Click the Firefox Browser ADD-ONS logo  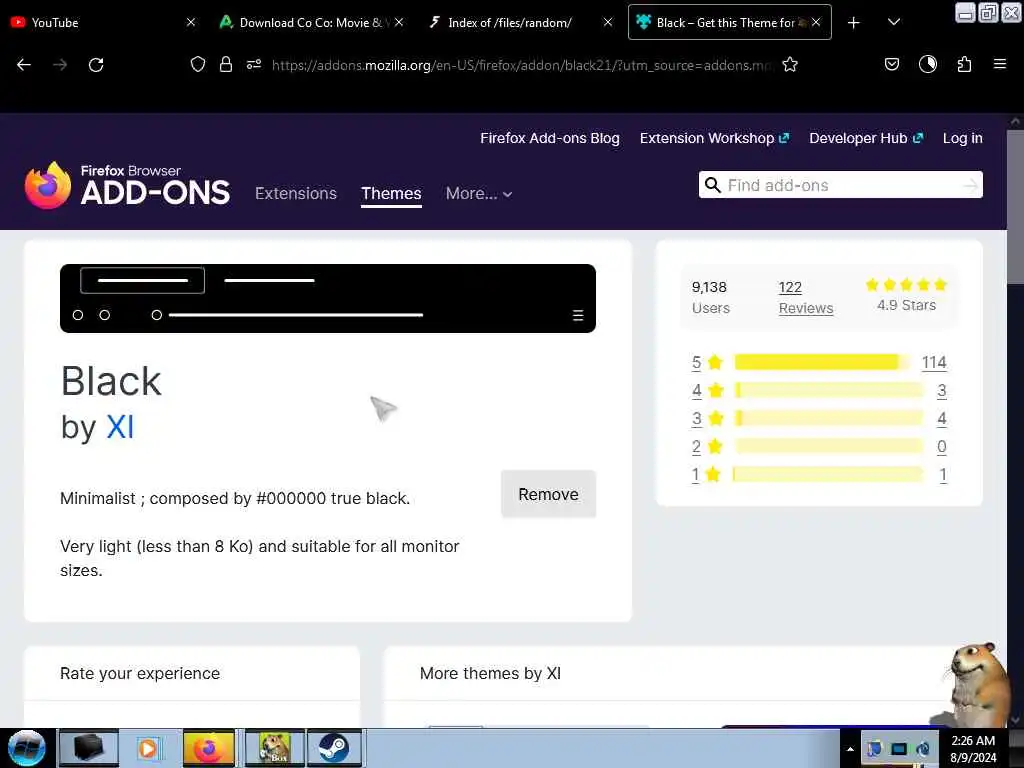127,185
